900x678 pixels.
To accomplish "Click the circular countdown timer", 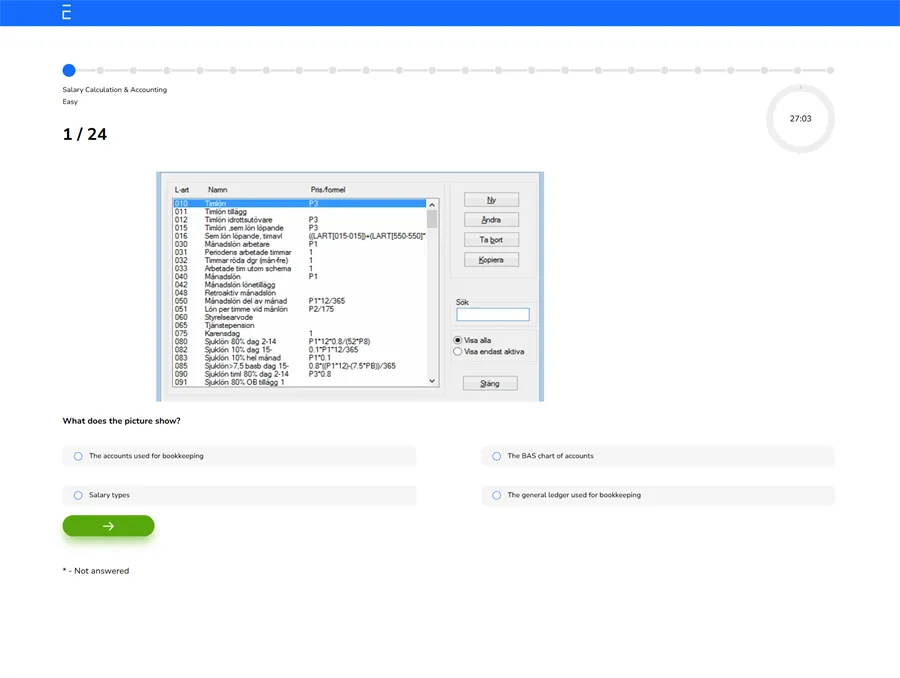I will point(800,118).
